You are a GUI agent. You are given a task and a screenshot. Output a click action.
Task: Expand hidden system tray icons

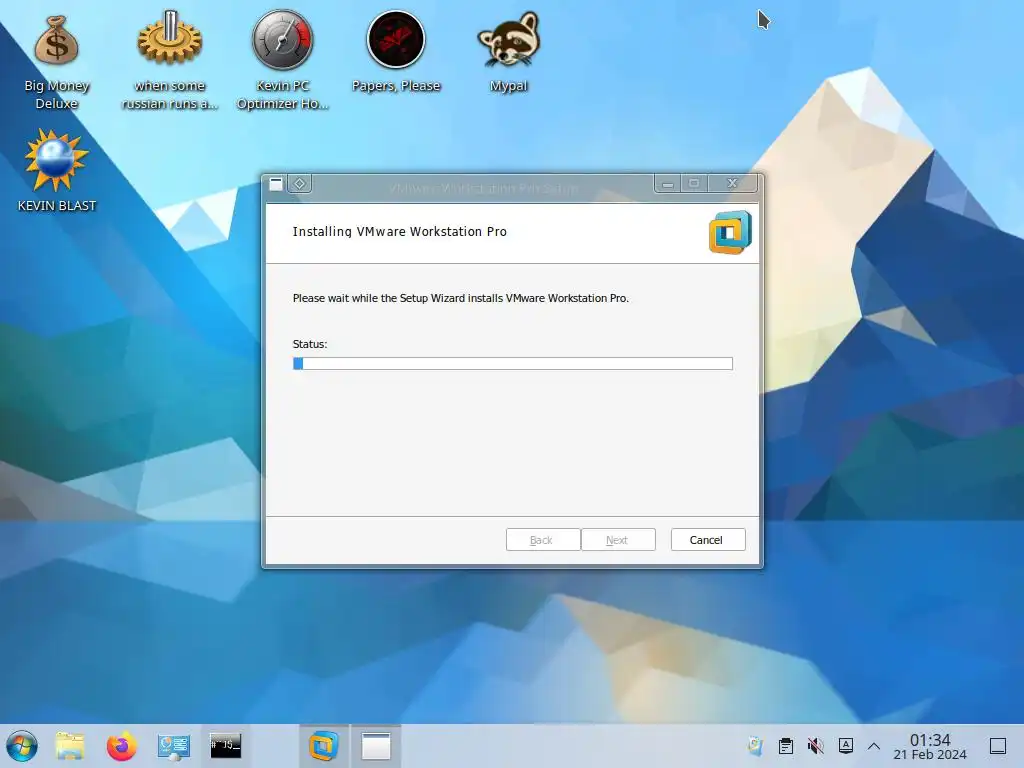click(x=874, y=746)
